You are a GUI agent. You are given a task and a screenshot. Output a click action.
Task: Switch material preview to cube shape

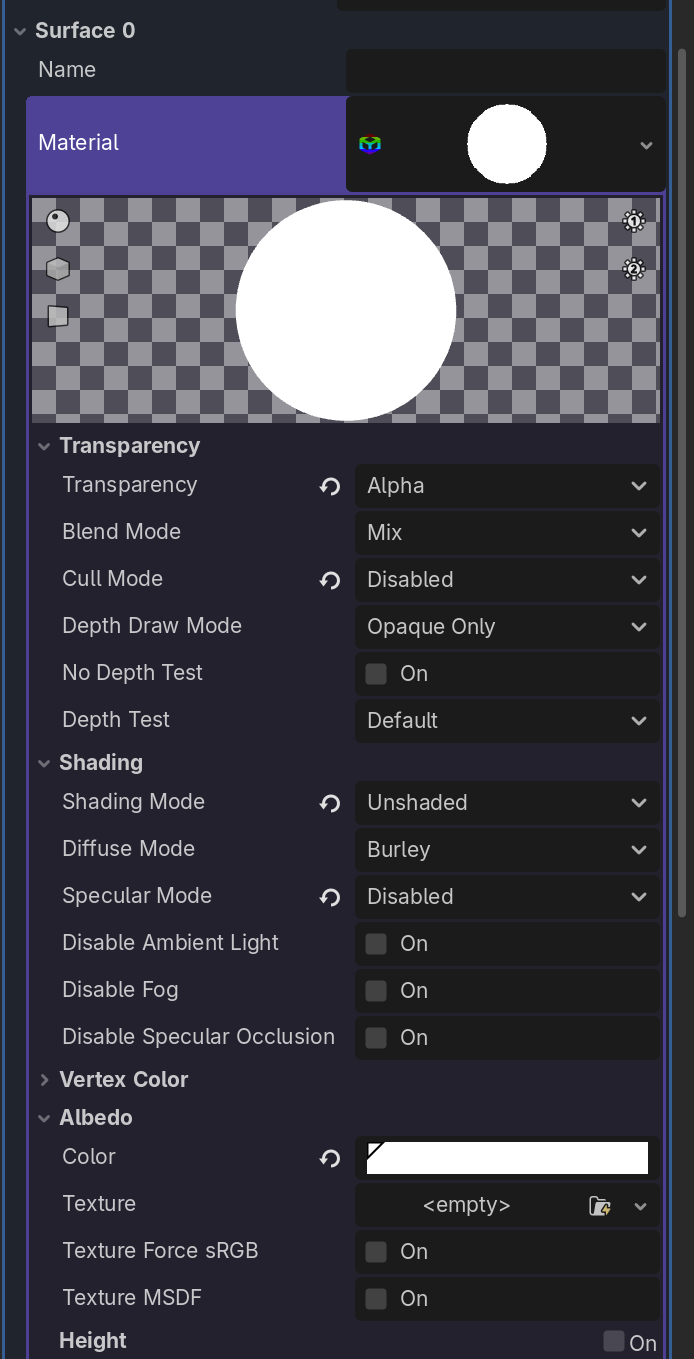coord(58,269)
